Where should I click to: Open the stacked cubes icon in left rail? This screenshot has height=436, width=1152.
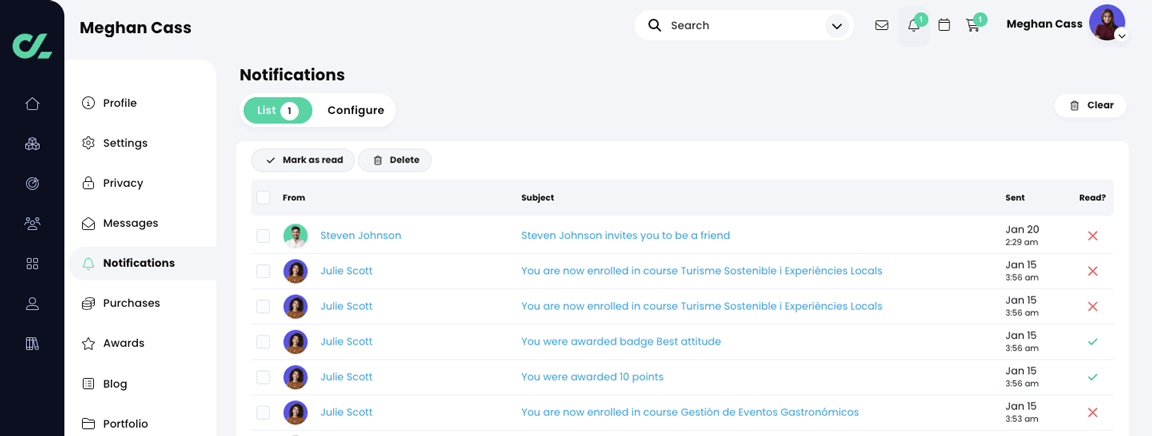pos(32,143)
